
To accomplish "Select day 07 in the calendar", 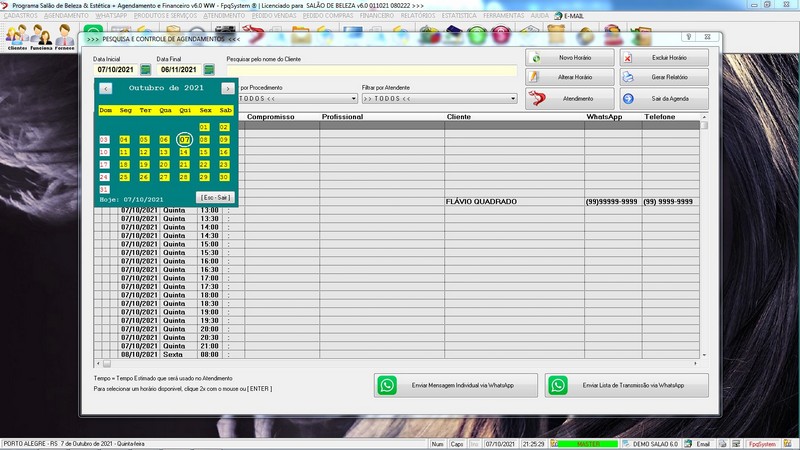I will [184, 139].
